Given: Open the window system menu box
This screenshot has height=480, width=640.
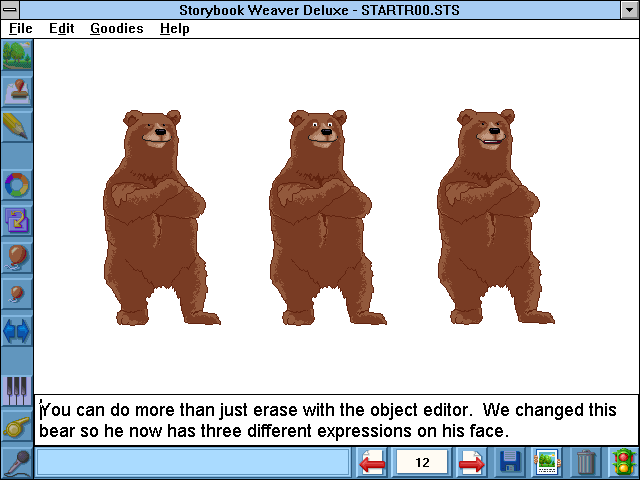Looking at the screenshot, I should [10, 9].
